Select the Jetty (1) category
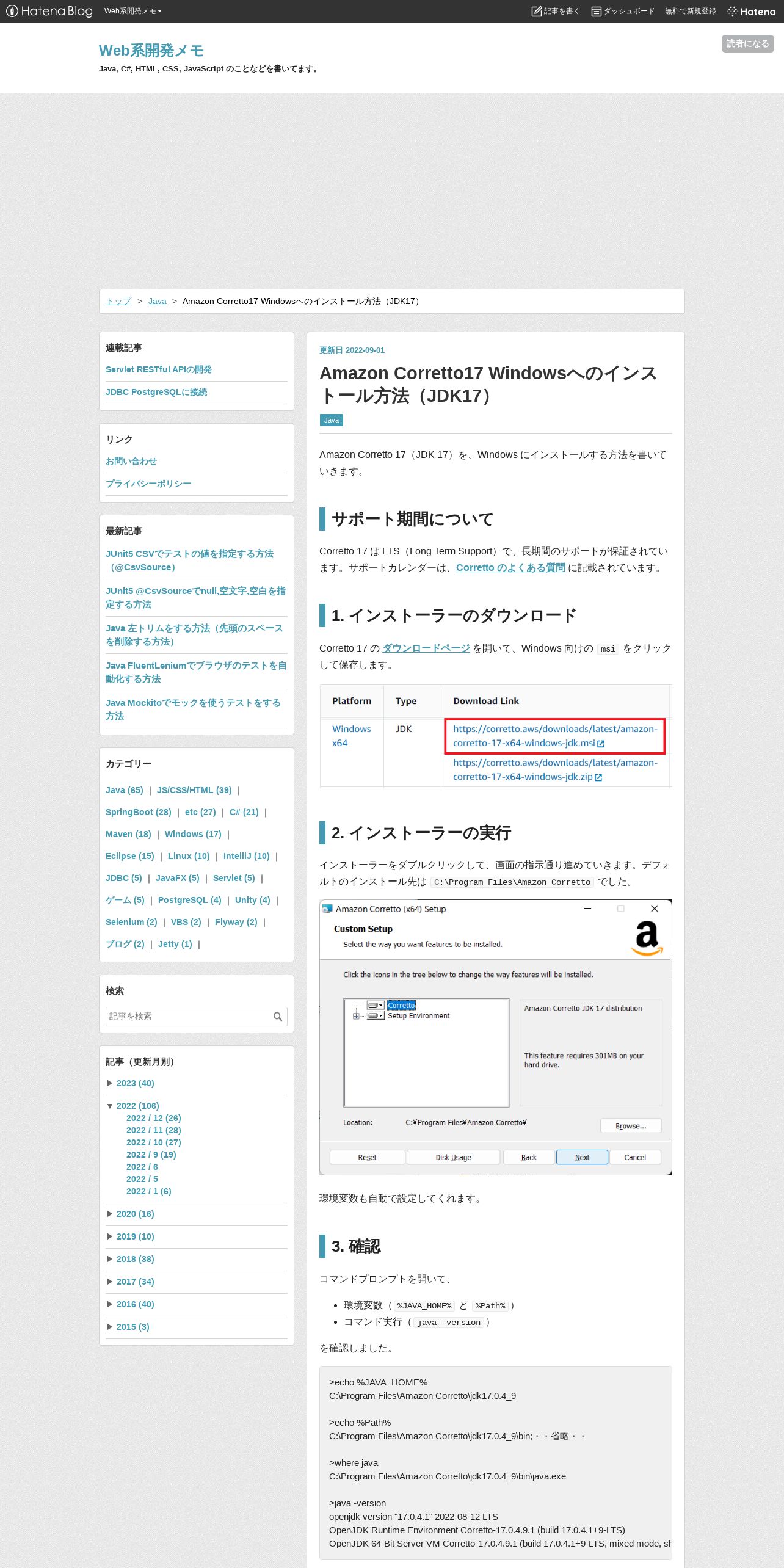The image size is (784, 1568). tap(175, 944)
